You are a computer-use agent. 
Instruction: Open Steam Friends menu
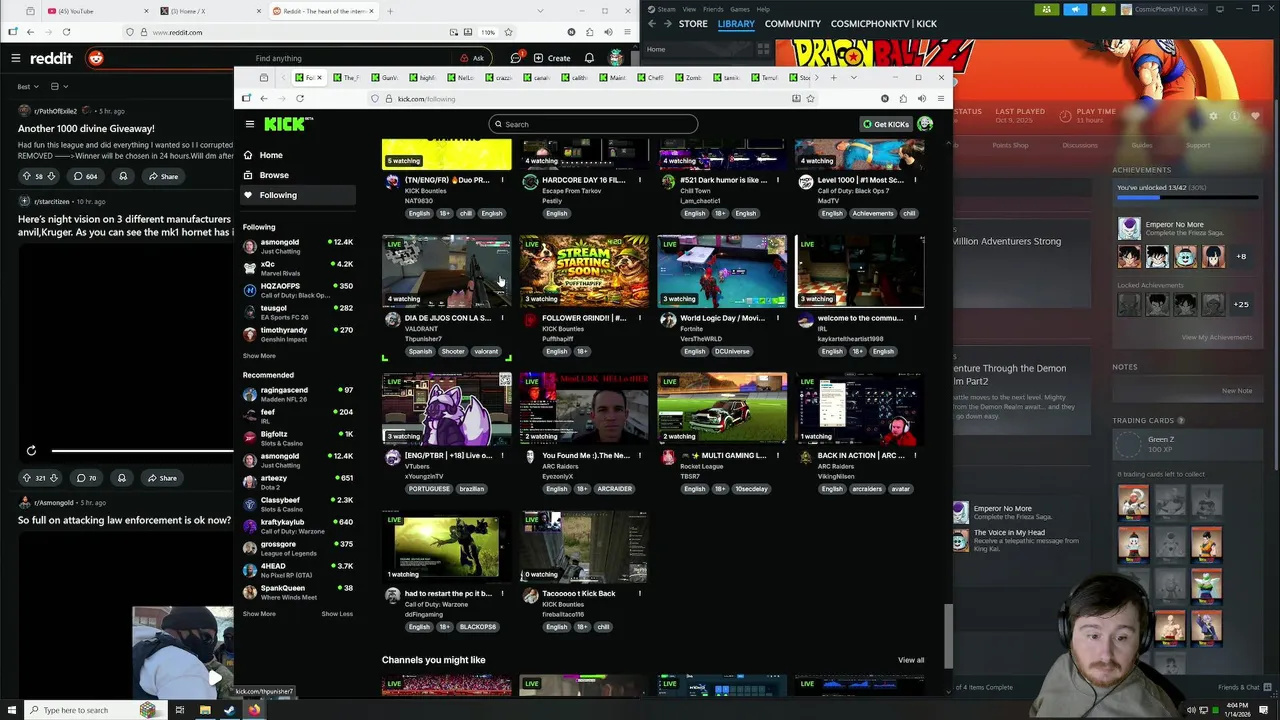[x=713, y=9]
